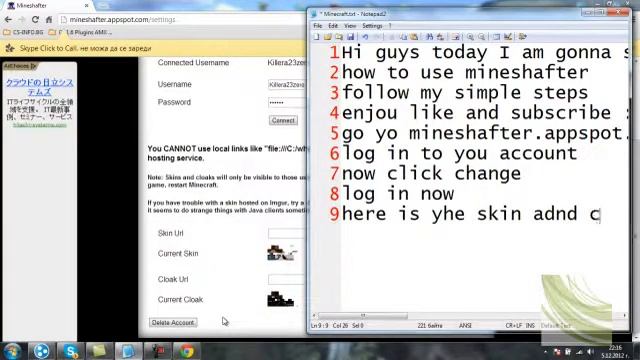
Task: Click the Delete Account button
Action: pyautogui.click(x=173, y=322)
